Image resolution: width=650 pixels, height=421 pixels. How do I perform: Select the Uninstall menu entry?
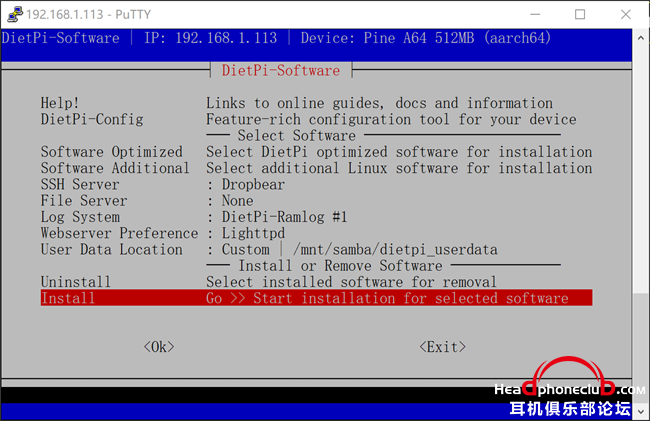point(316,282)
